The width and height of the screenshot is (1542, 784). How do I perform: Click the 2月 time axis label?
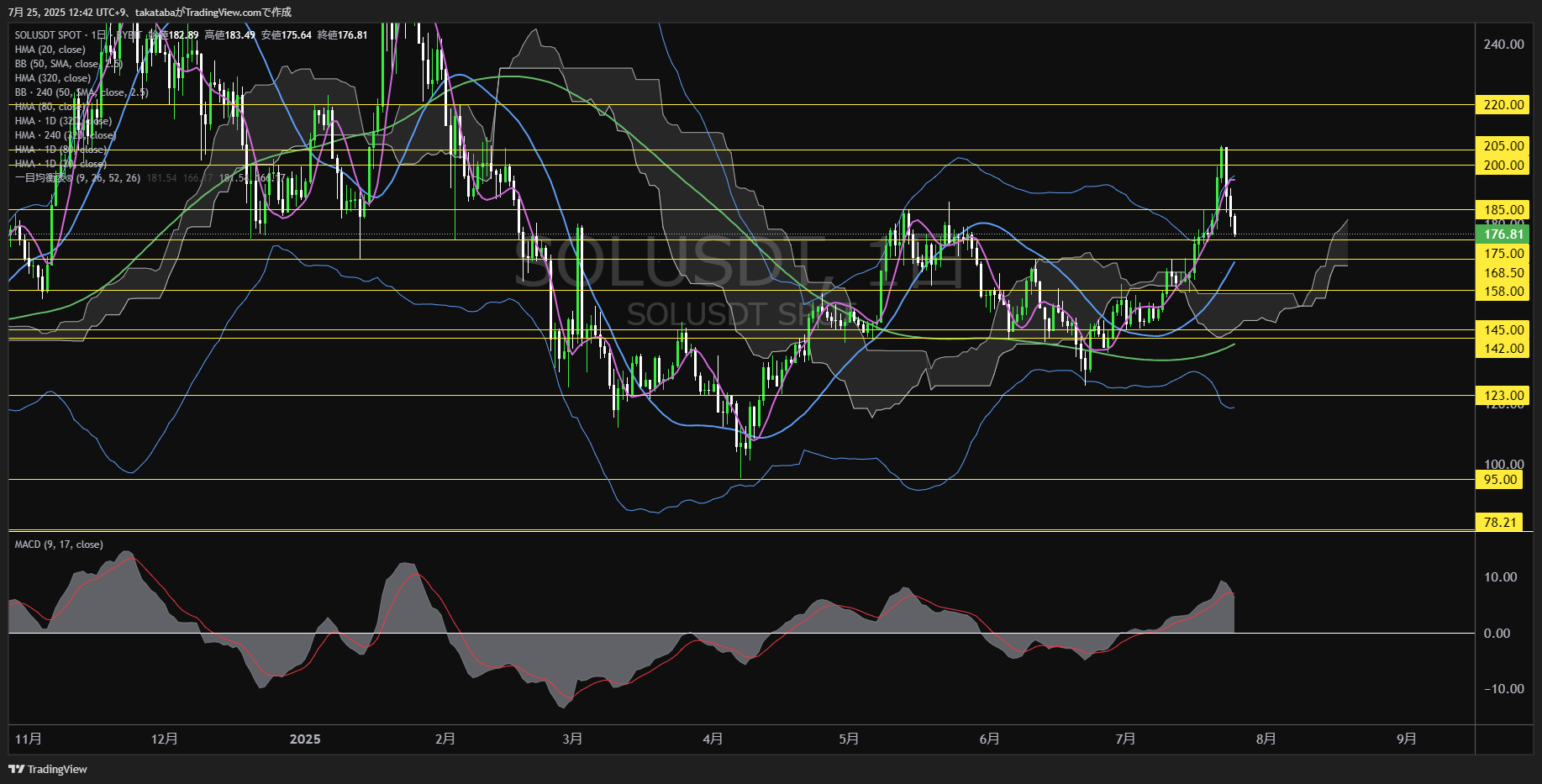445,739
